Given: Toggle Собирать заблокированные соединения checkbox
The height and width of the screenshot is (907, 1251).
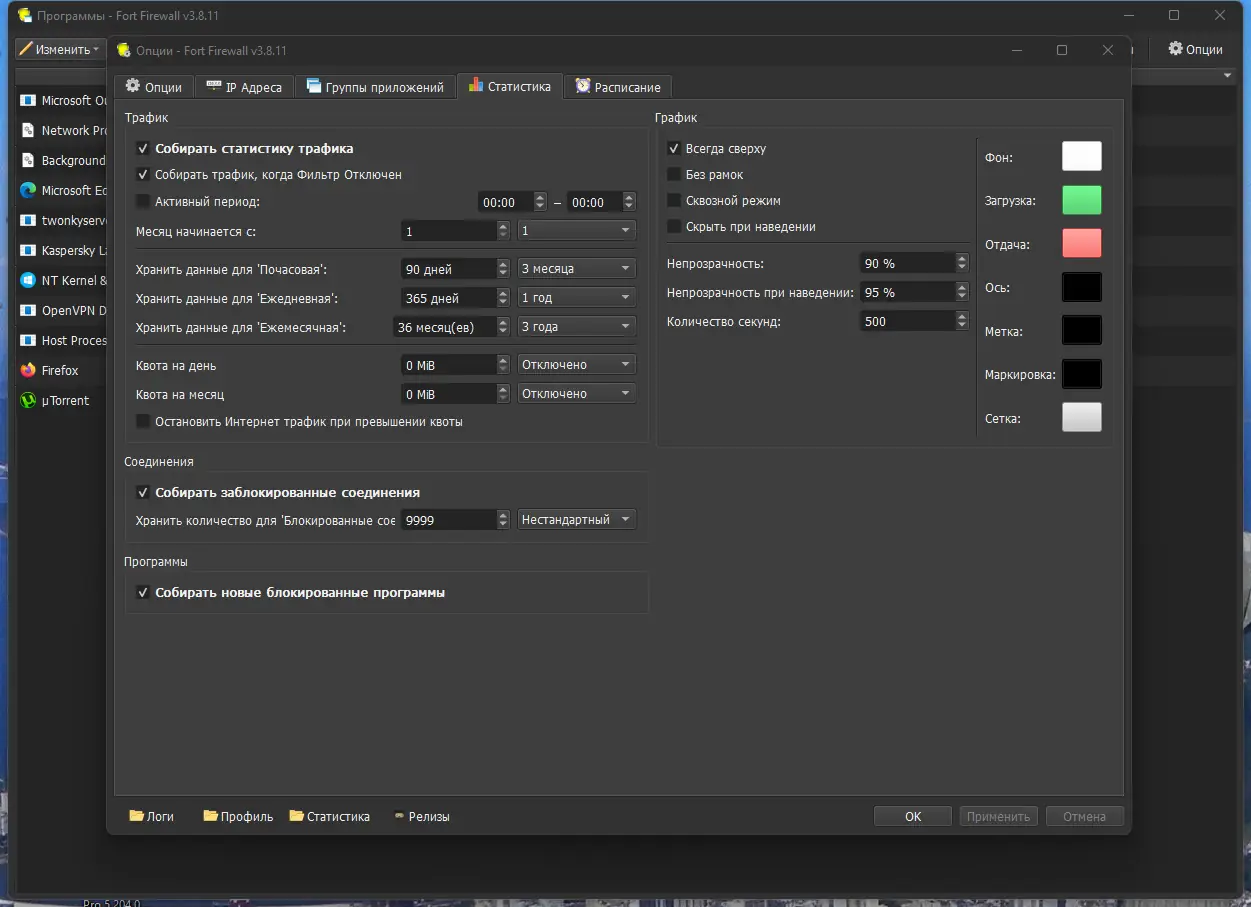Looking at the screenshot, I should [x=143, y=493].
